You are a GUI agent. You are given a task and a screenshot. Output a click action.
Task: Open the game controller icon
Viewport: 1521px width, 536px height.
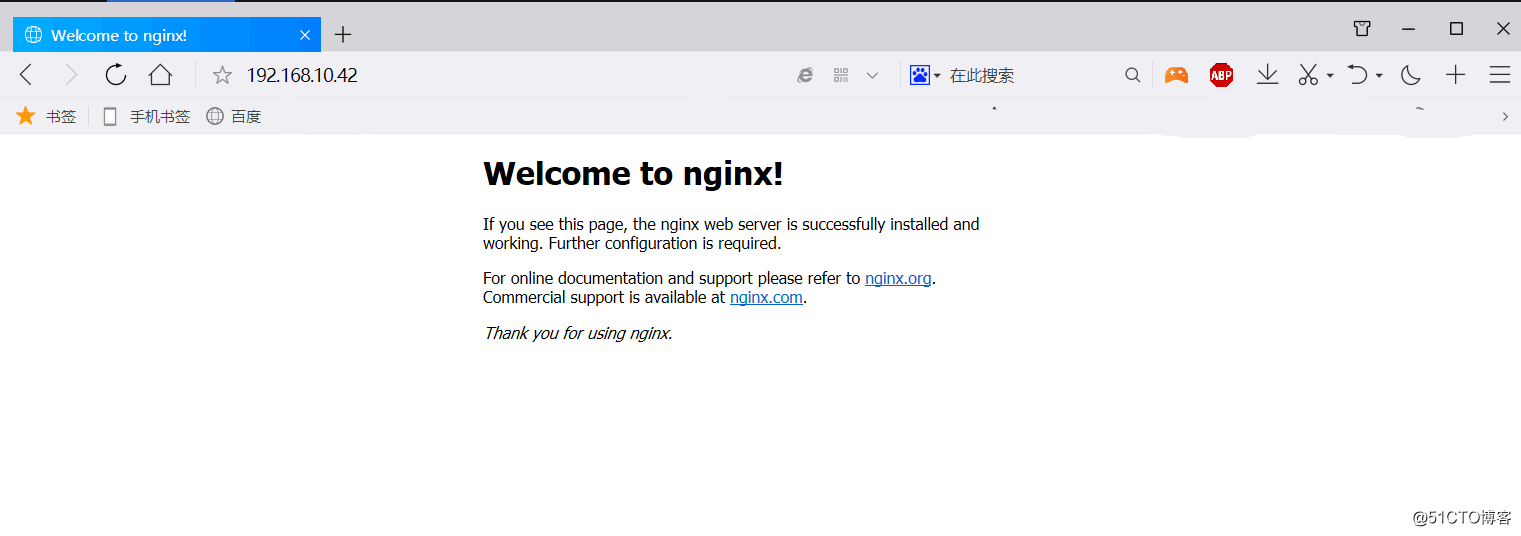click(x=1176, y=75)
